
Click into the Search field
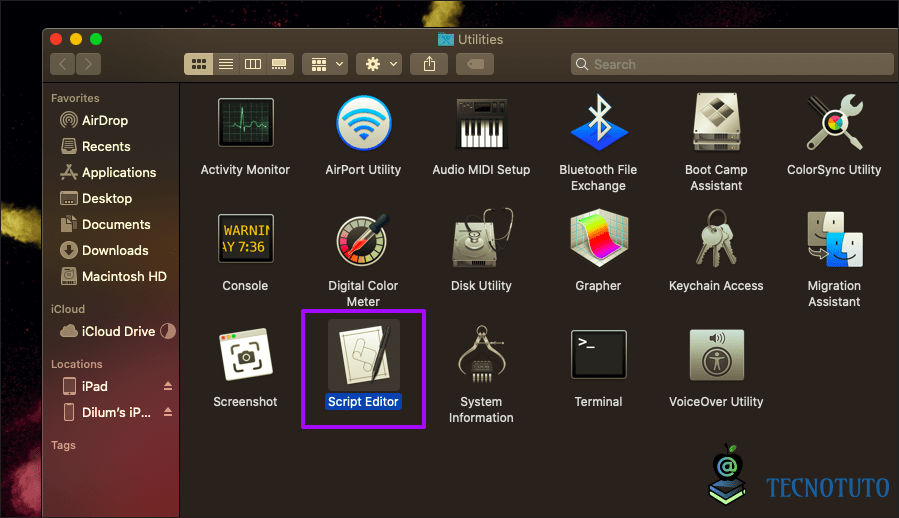click(x=732, y=64)
